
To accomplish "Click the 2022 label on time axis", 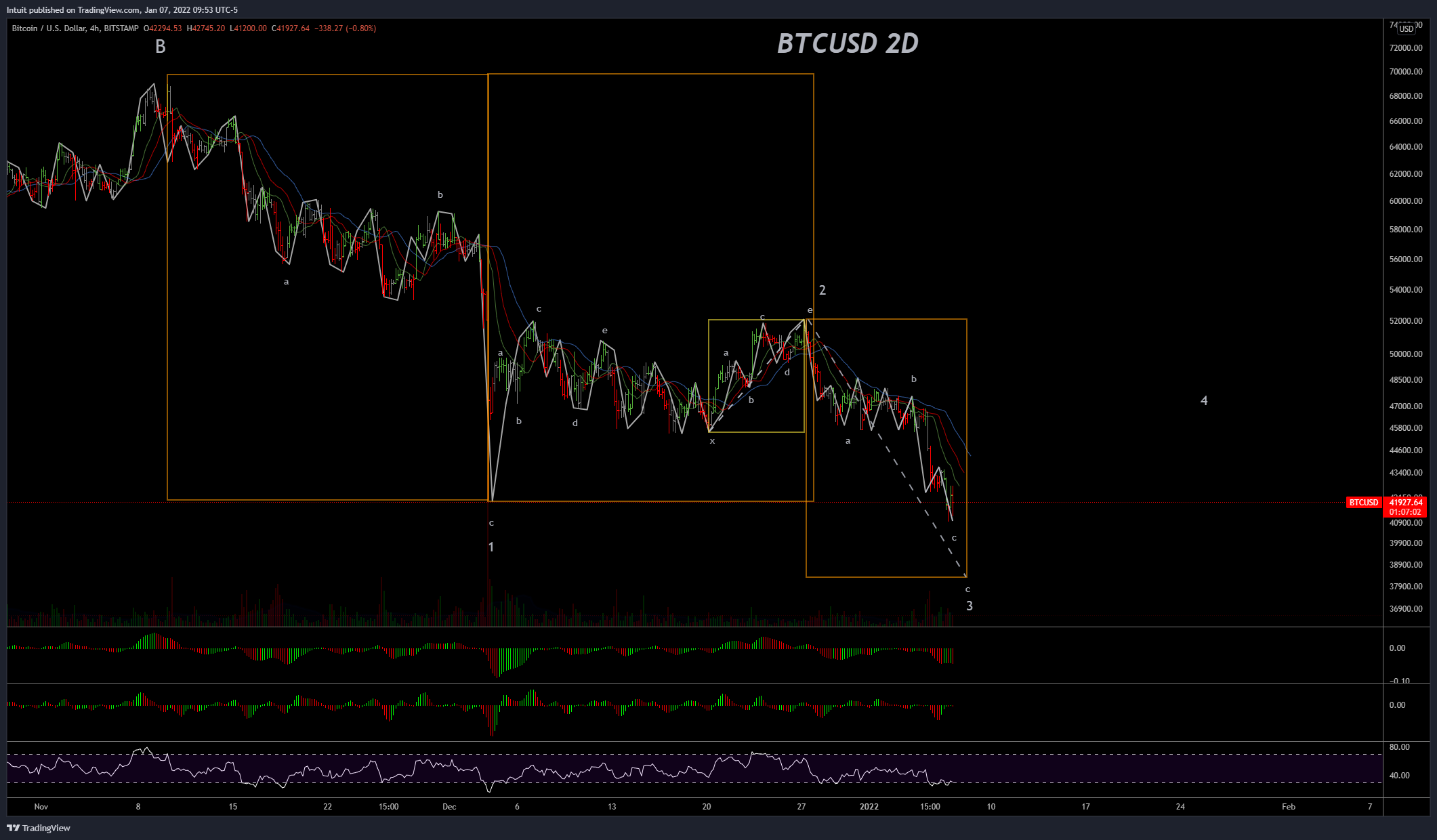I will (869, 807).
